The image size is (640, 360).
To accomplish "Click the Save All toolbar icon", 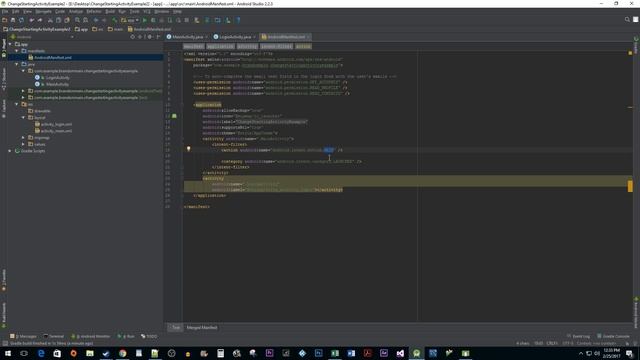I will pyautogui.click(x=13, y=20).
